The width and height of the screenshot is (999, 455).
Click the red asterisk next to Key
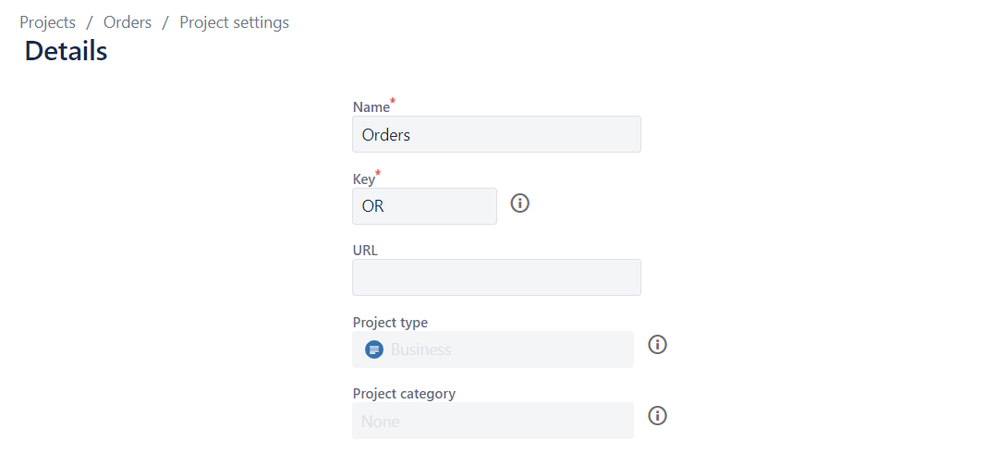(378, 173)
